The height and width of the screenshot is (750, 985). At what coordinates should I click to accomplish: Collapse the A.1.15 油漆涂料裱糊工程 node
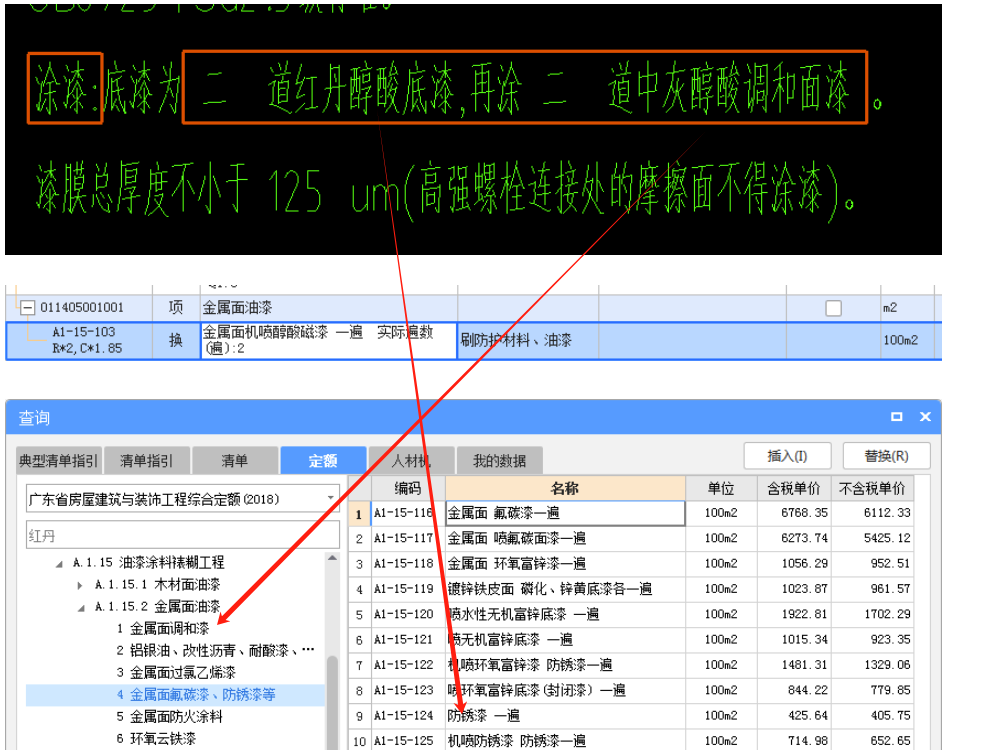[59, 563]
